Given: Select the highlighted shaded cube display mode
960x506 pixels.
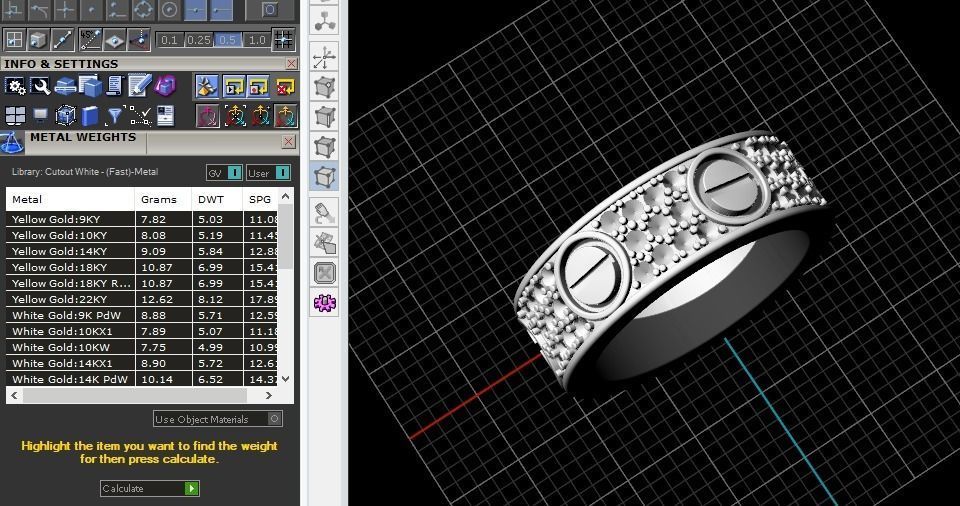Looking at the screenshot, I should (x=324, y=176).
